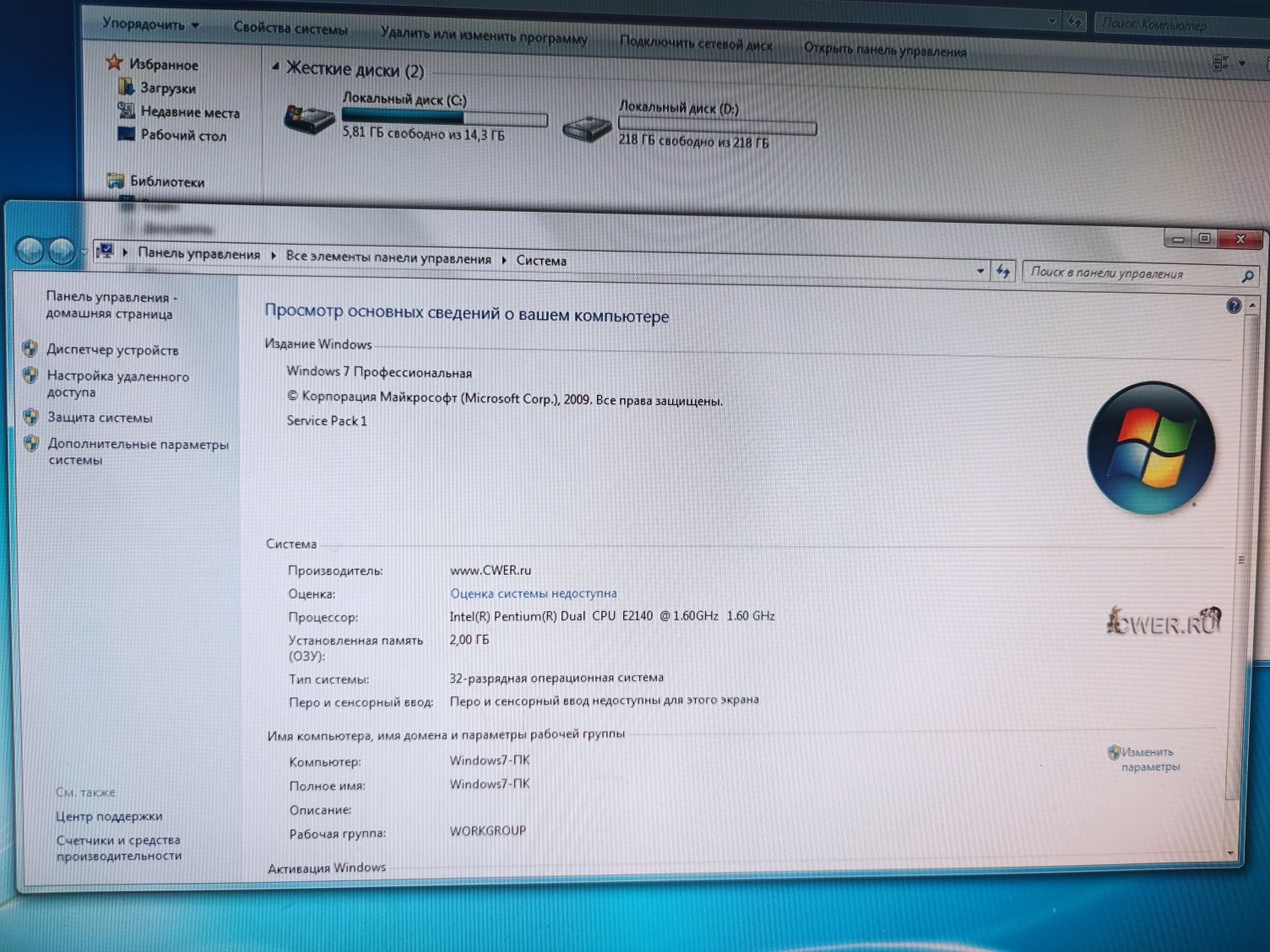Click WORKGROUP value text
This screenshot has height=952, width=1270.
pos(487,830)
